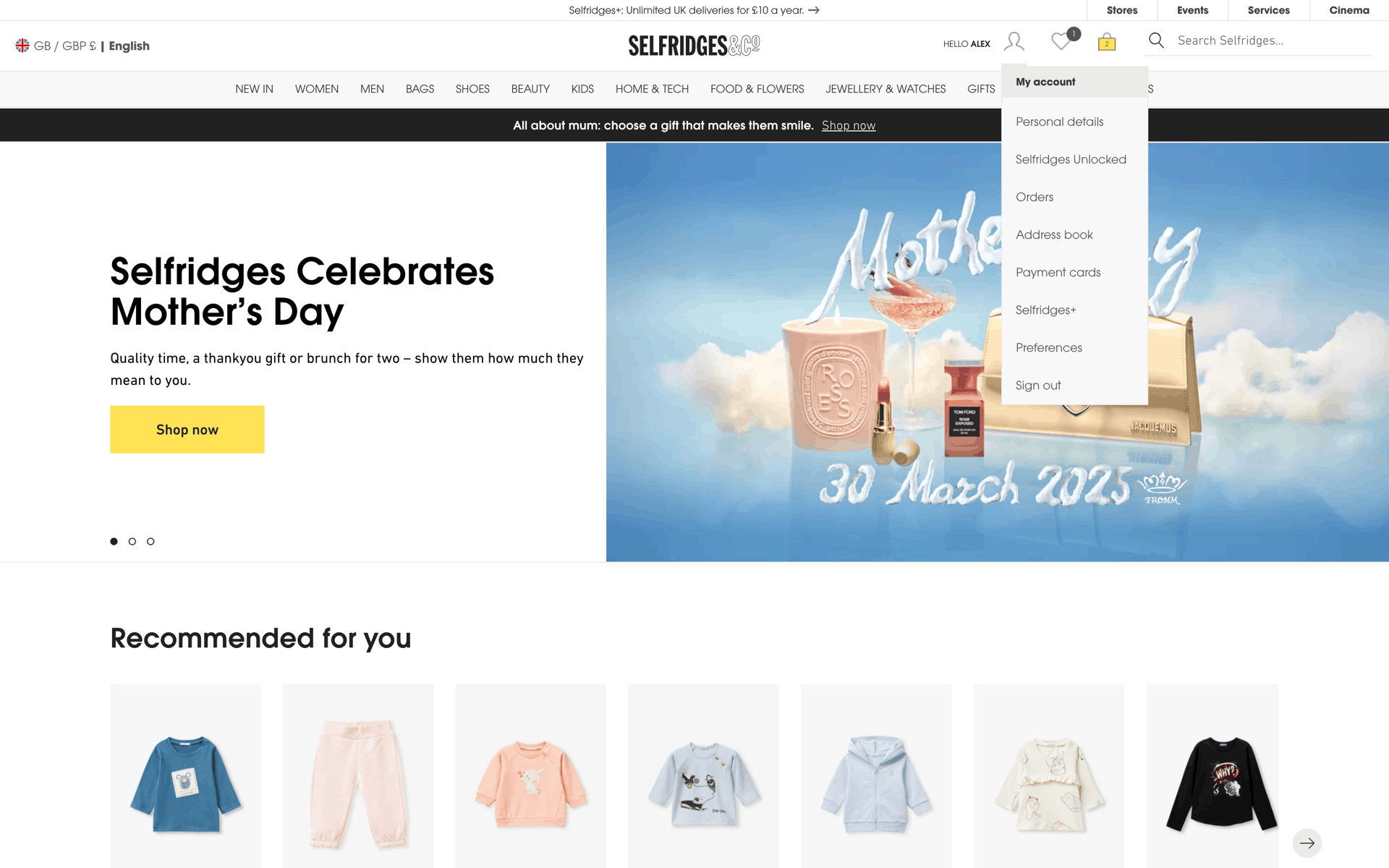Screen dimensions: 1389x868
Task: Open the GIFTS category
Action: [x=981, y=89]
